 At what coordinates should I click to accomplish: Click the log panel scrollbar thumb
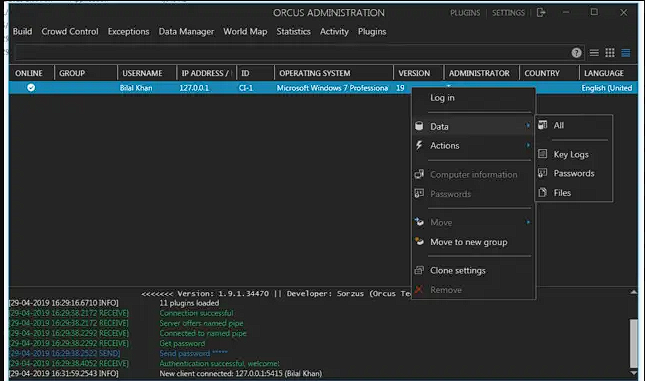(x=633, y=343)
